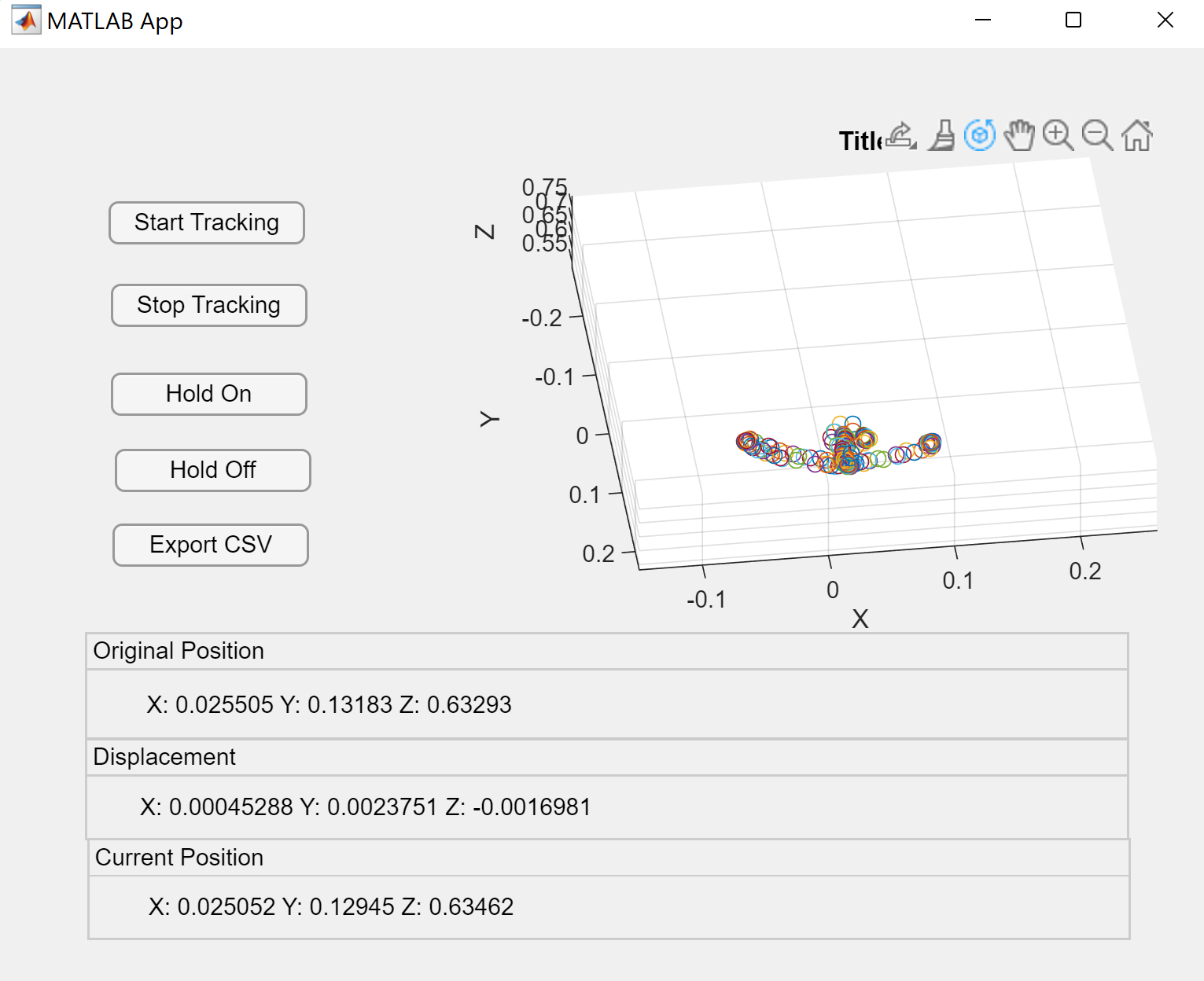Click the Displacement panel header
1204x981 pixels.
point(607,758)
